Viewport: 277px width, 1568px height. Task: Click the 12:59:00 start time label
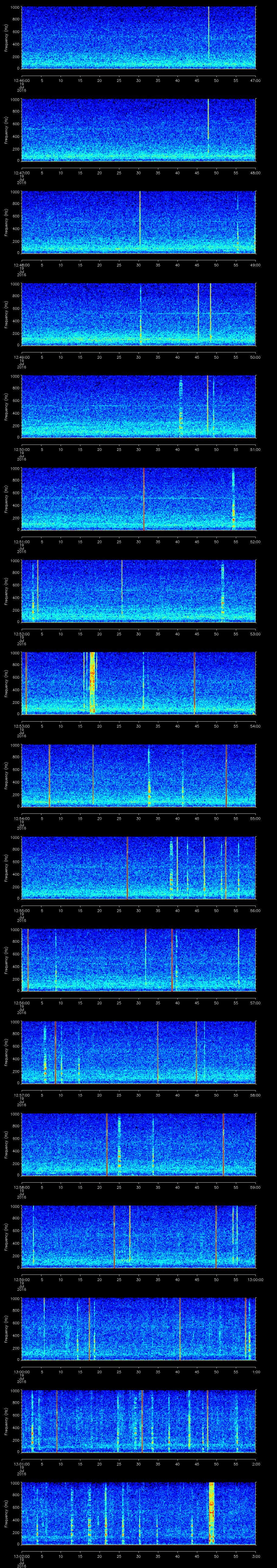tap(22, 1279)
